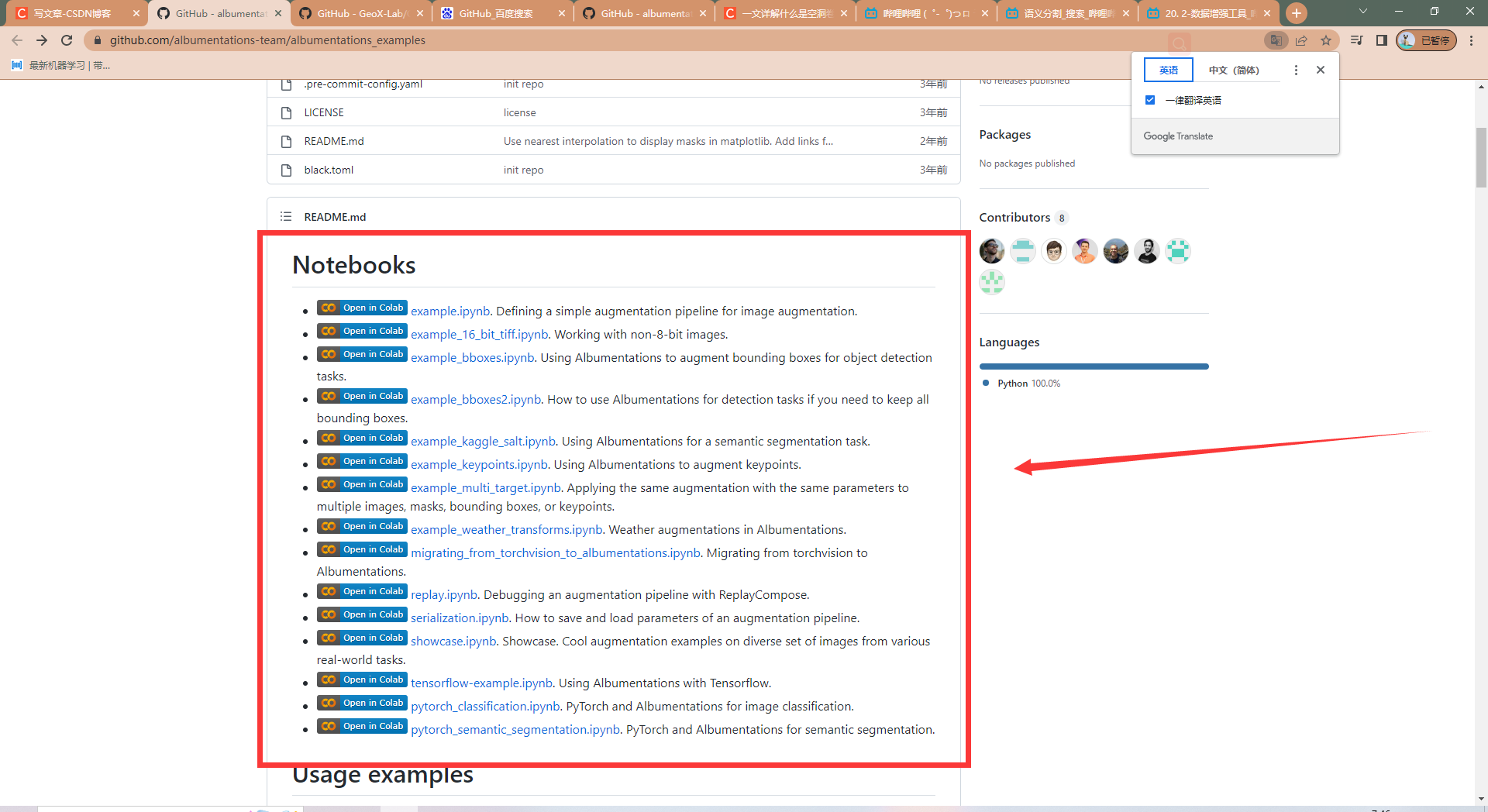Click Open in Colab badge for pytorch_semantic_segmentation.ipynb
This screenshot has width=1488, height=812.
(362, 726)
